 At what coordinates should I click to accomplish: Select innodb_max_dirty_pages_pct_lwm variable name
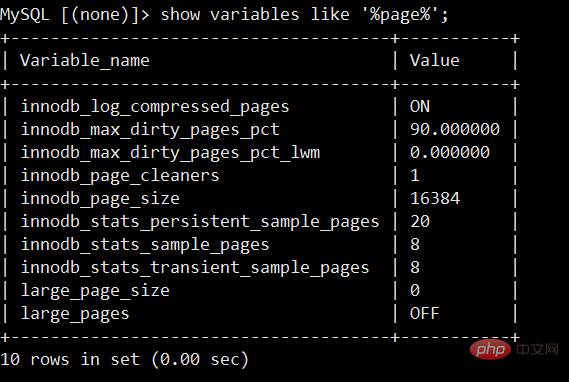pos(171,153)
